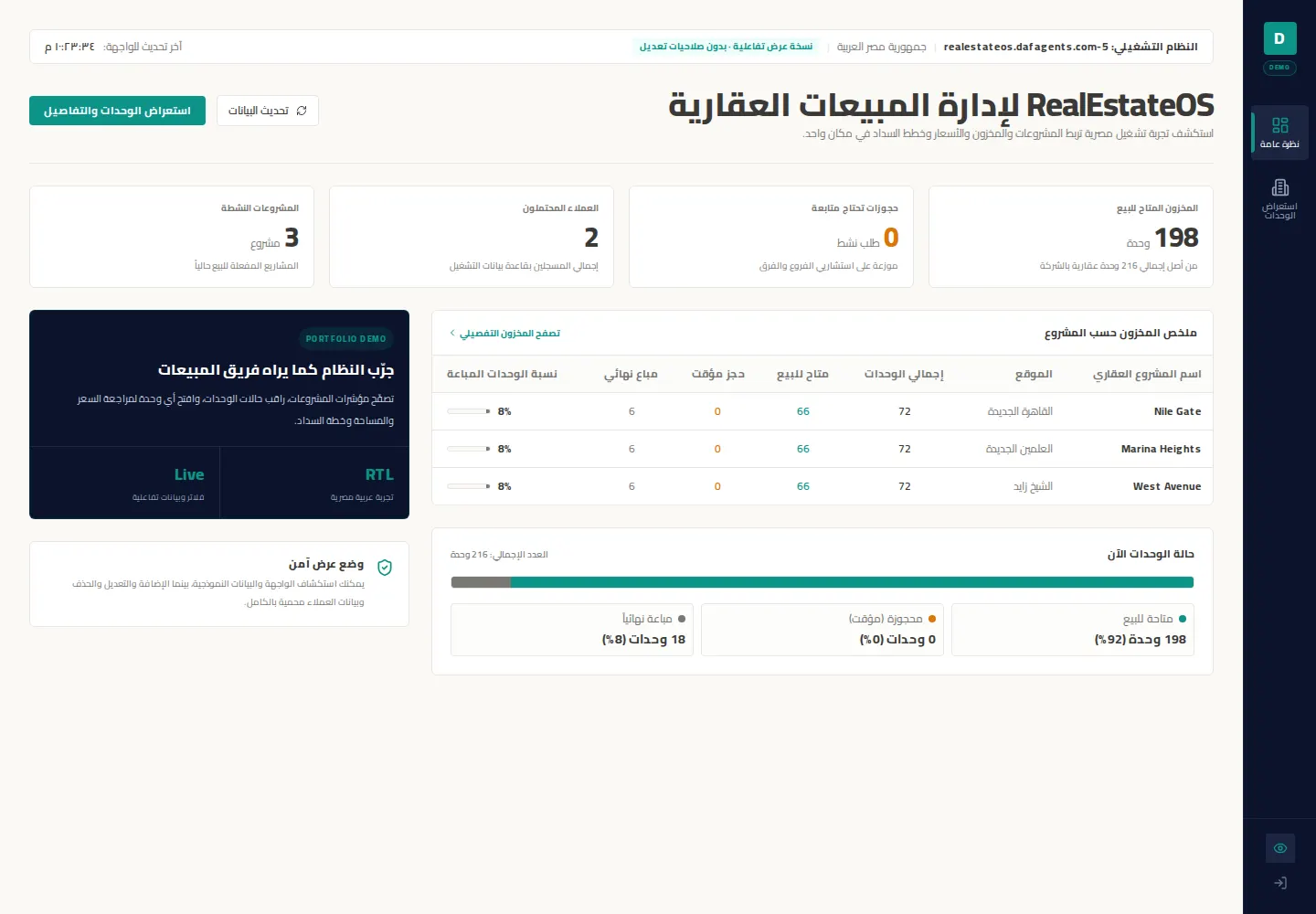Click the green D logo in sidebar
Screen dimensions: 1316x914
(1279, 38)
